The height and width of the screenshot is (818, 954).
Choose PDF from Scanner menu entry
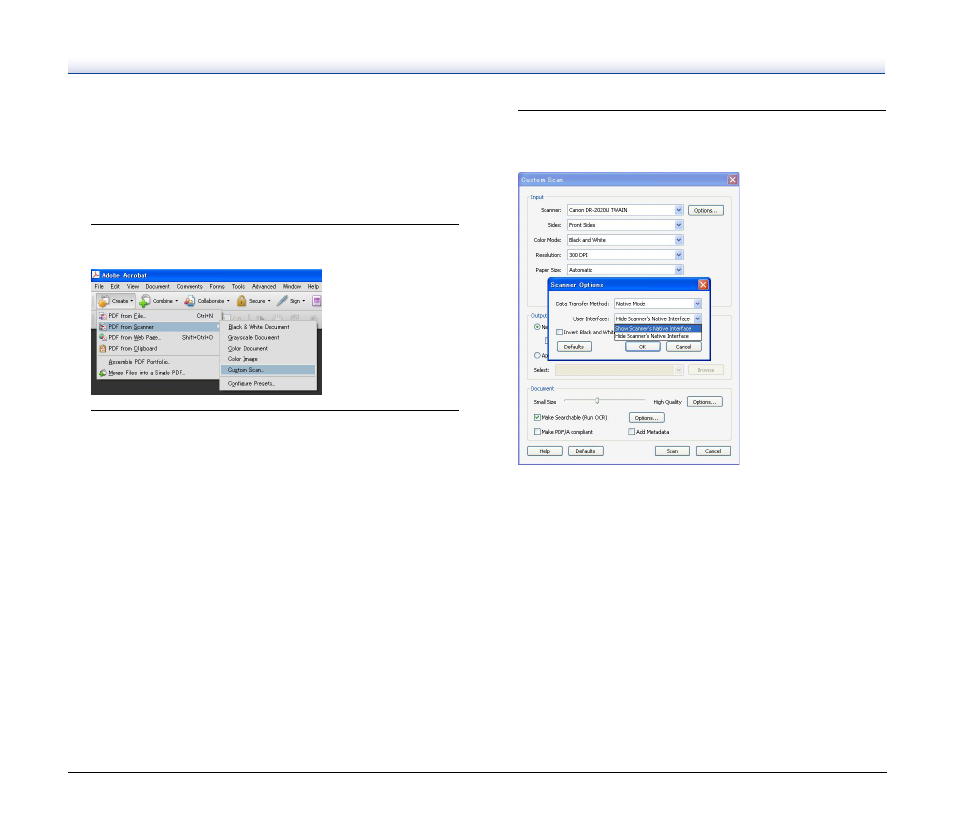pyautogui.click(x=158, y=327)
